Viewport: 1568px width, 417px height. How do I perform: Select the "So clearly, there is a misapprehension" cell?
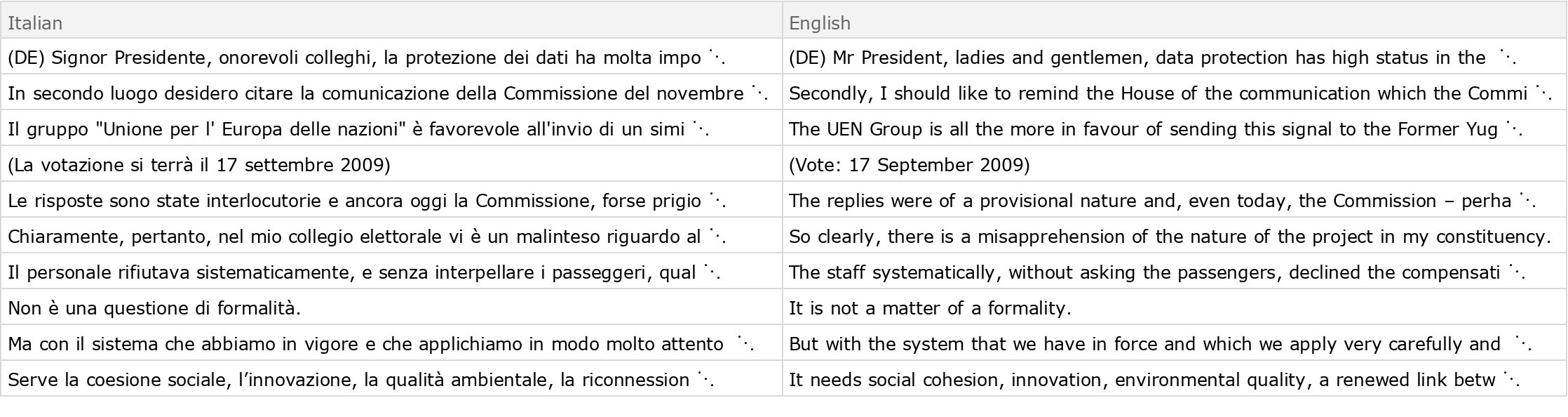(x=1169, y=237)
